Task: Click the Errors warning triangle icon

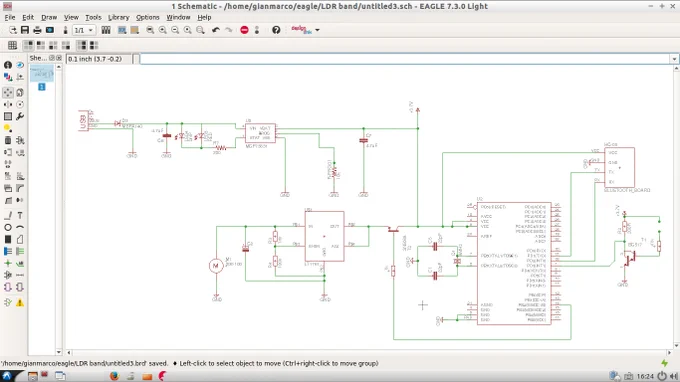Action: tap(20, 303)
